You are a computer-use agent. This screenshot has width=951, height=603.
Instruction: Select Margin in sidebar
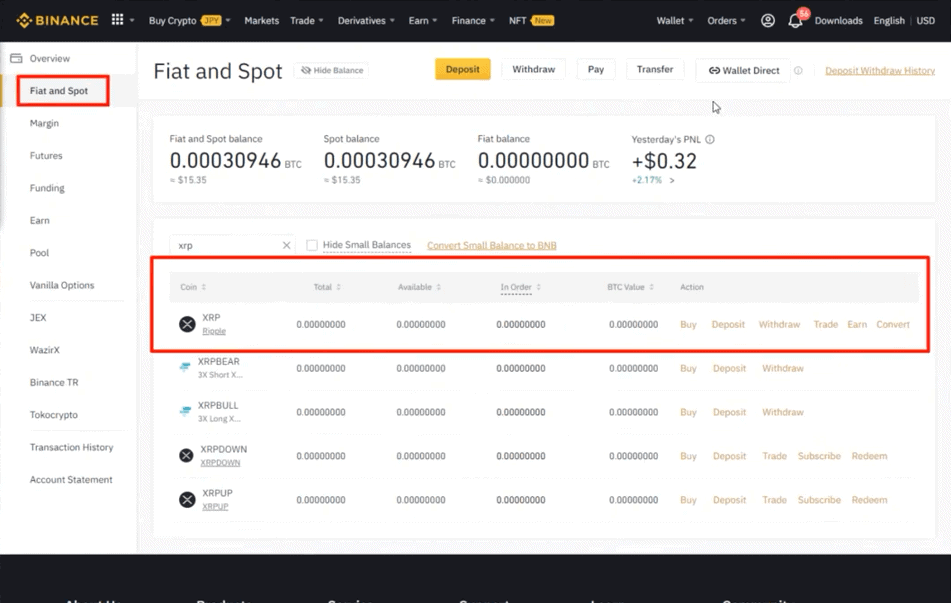[x=44, y=123]
